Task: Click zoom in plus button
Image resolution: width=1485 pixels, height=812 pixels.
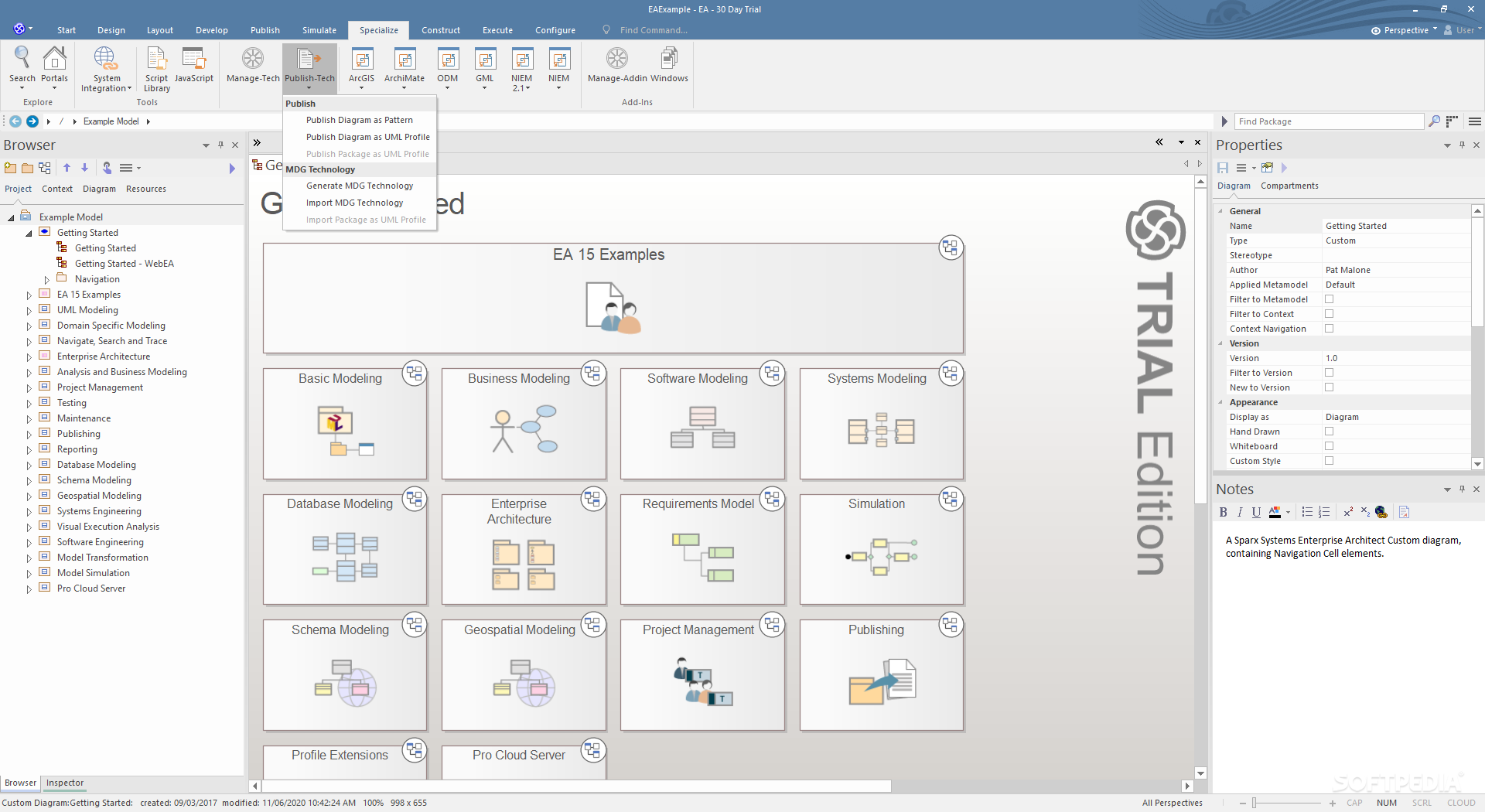Action: tap(1333, 803)
